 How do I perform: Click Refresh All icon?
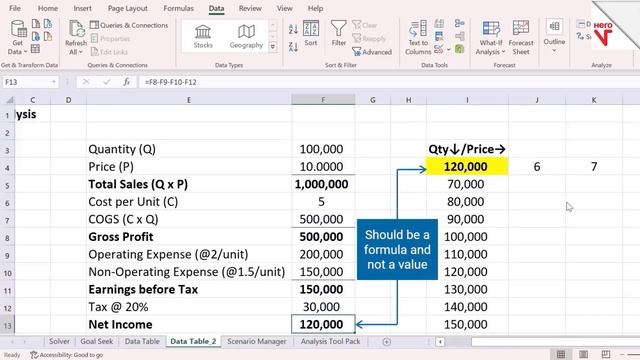coord(76,38)
